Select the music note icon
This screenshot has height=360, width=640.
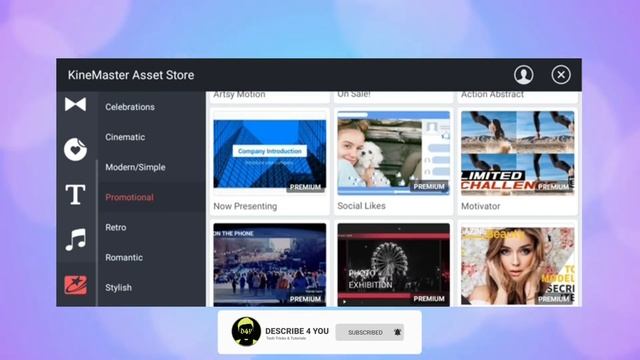pos(76,239)
